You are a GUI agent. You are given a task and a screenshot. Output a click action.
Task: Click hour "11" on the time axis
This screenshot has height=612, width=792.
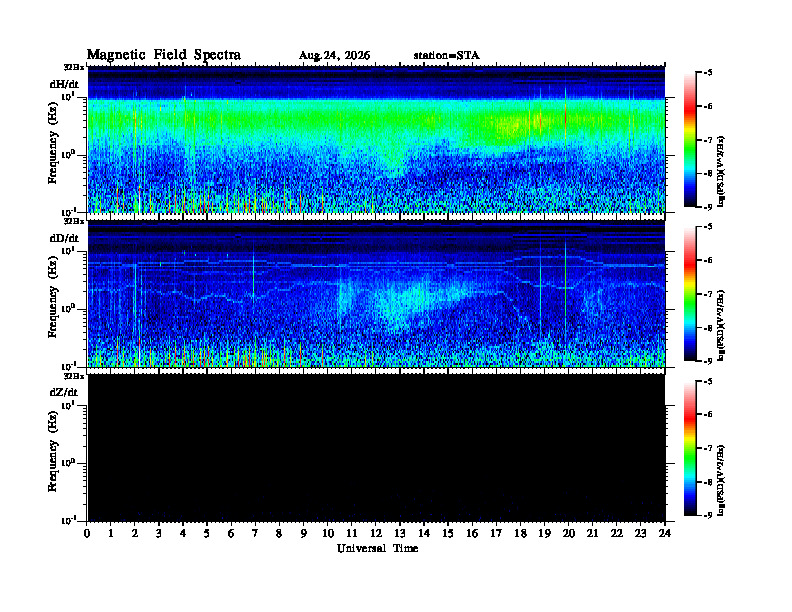coord(352,533)
